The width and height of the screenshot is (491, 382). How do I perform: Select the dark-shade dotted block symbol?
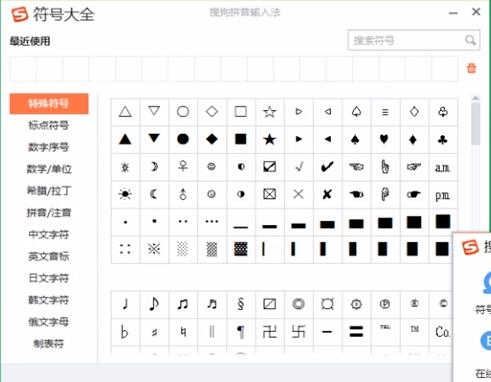pos(241,249)
